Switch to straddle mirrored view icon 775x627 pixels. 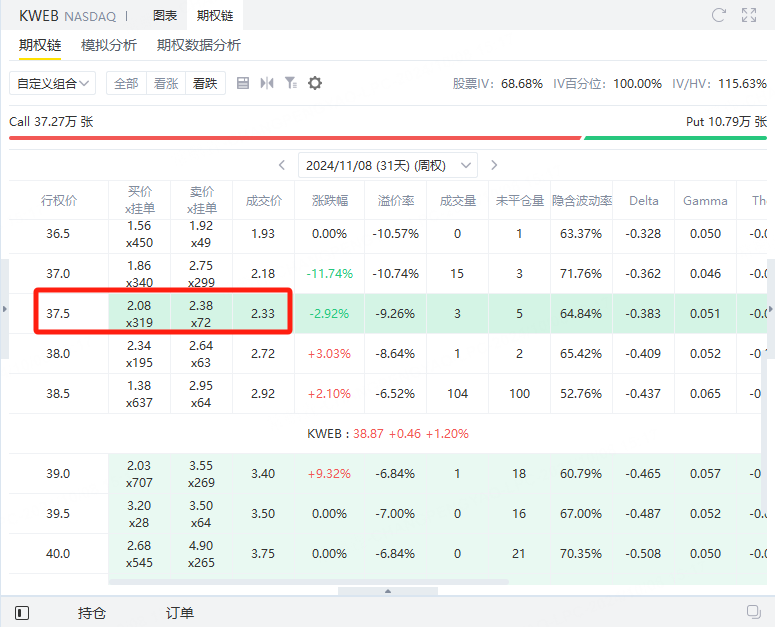coord(267,83)
